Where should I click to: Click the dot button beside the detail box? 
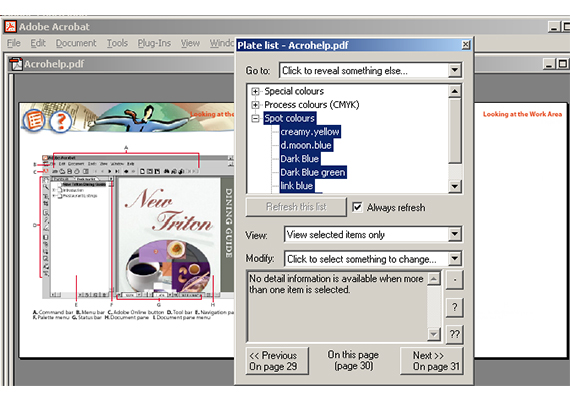pyautogui.click(x=454, y=280)
